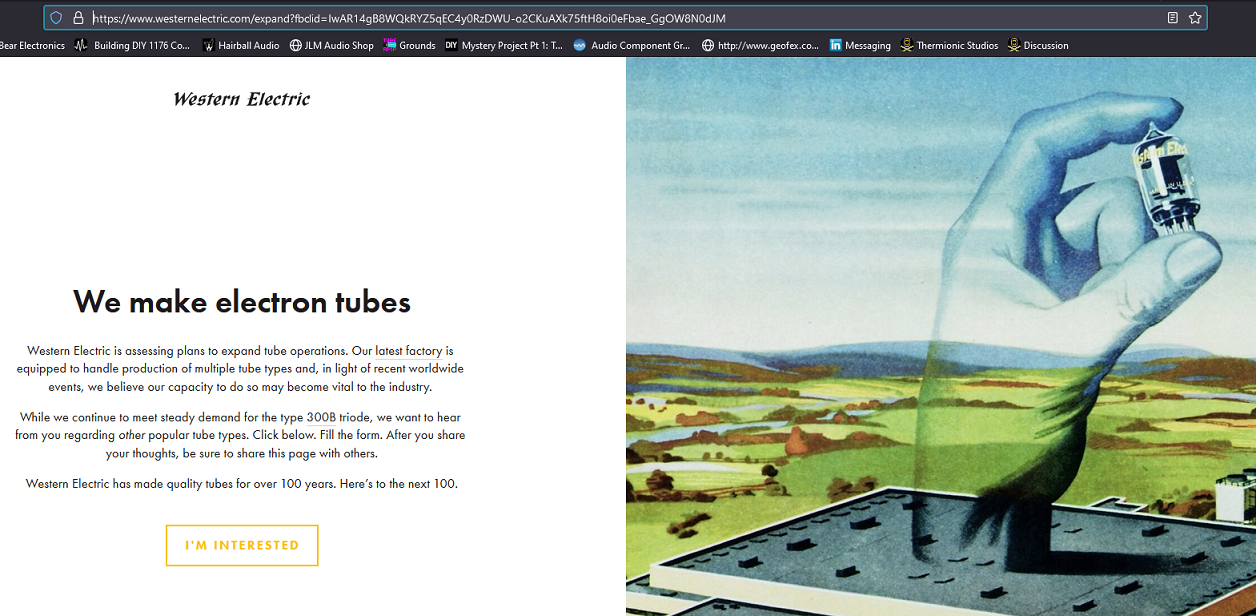Click the URL address bar field
The height and width of the screenshot is (616, 1256).
tap(600, 18)
